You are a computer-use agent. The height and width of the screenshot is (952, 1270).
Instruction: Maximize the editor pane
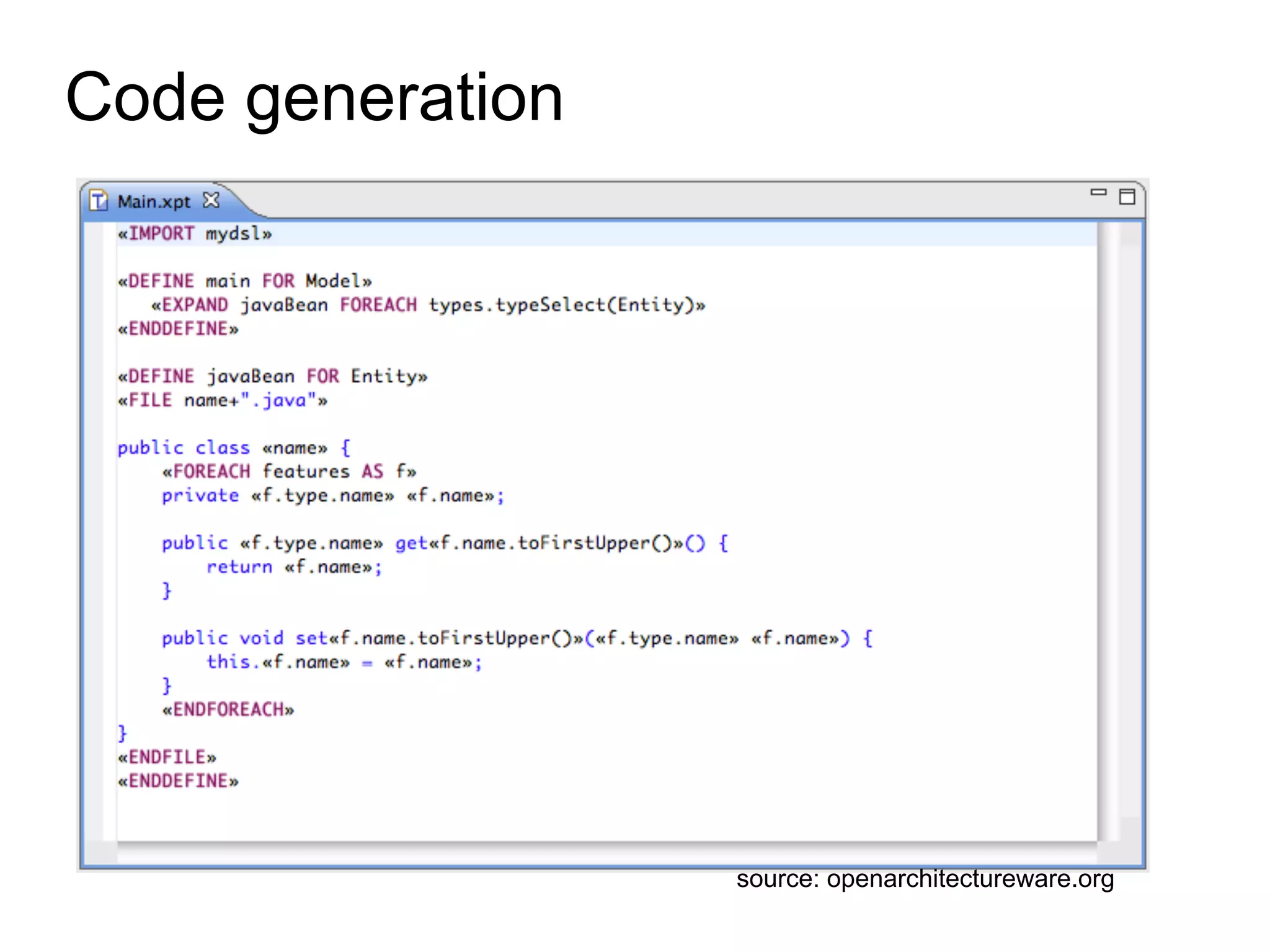(1127, 196)
